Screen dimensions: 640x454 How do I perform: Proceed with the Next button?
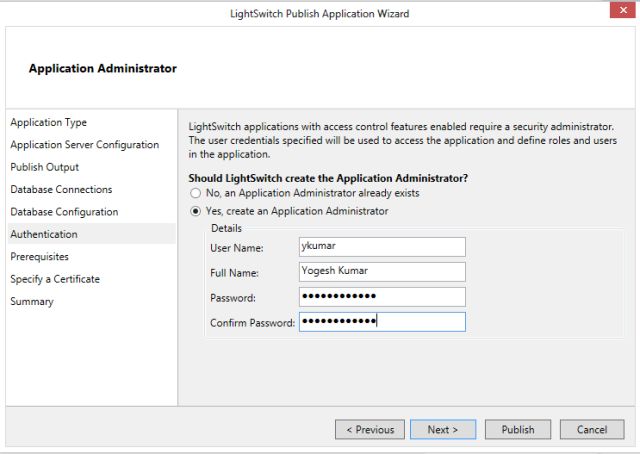443,430
